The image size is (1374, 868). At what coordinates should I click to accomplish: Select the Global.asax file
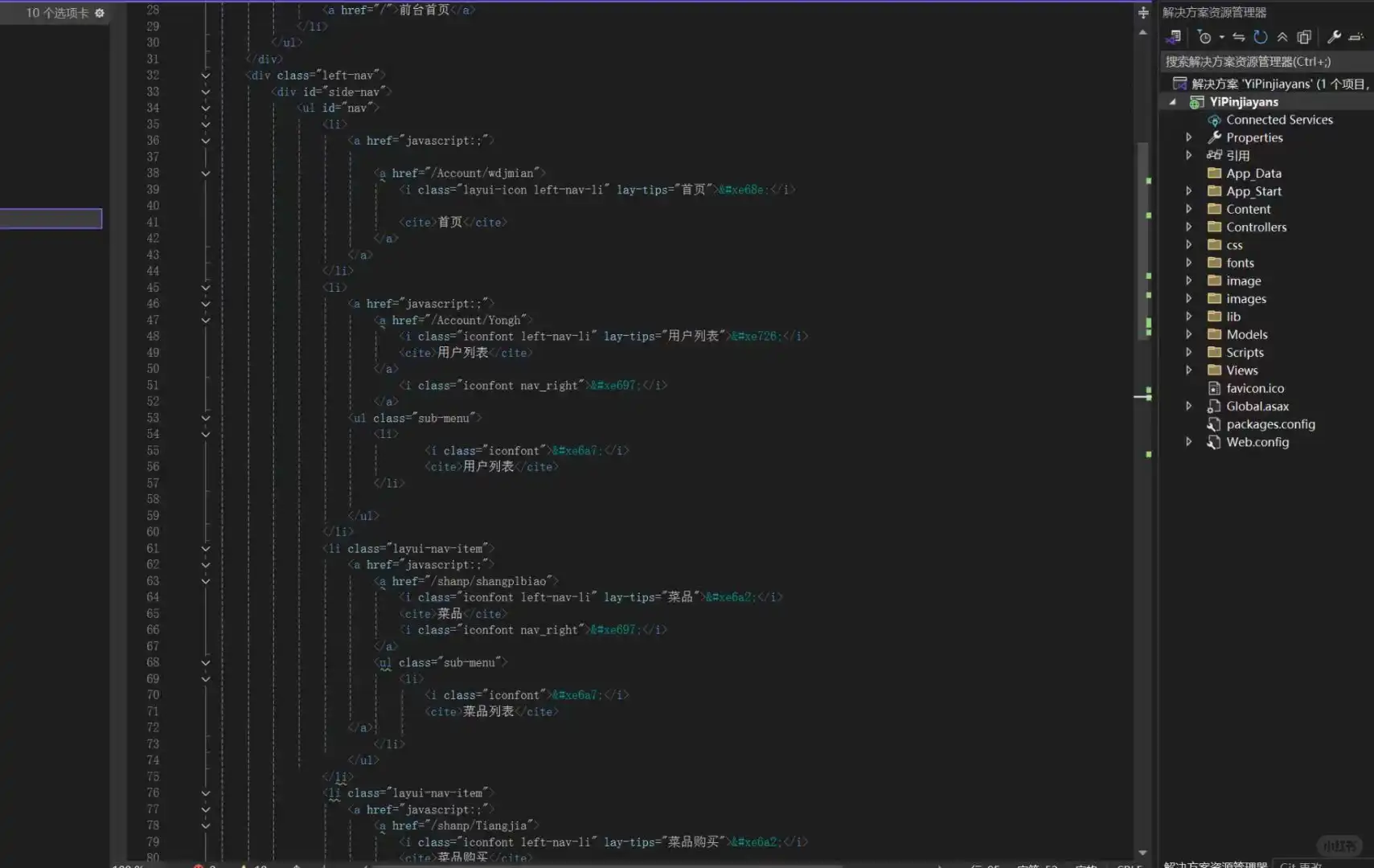click(1257, 406)
